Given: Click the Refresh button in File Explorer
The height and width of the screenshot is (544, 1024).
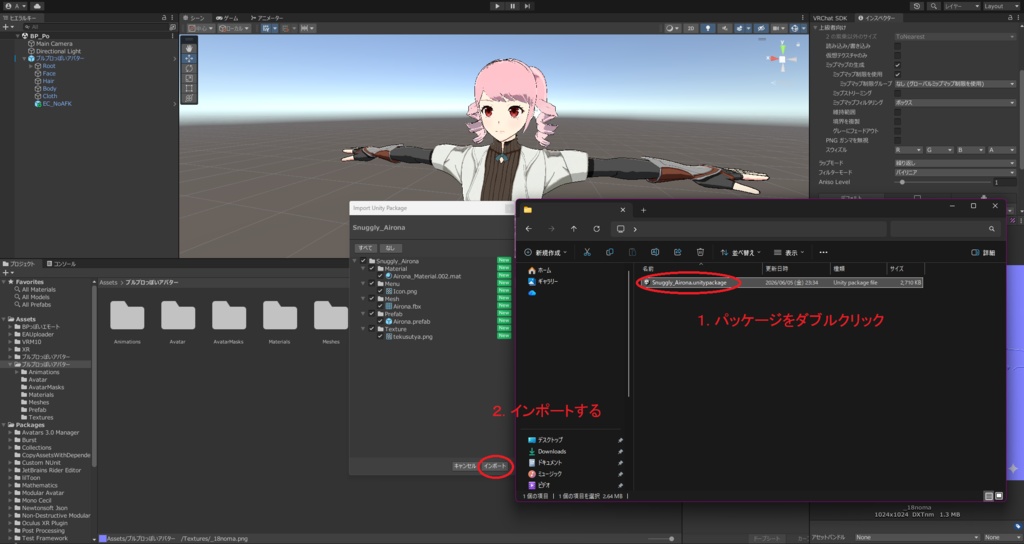Looking at the screenshot, I should pos(596,229).
